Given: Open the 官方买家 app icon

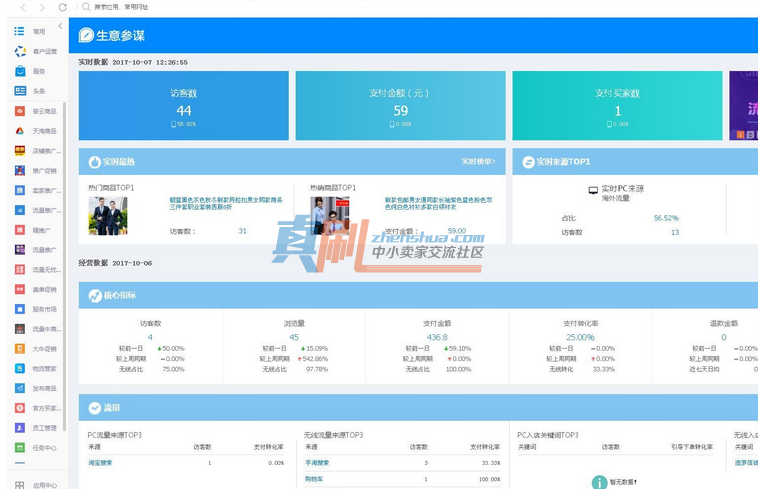Looking at the screenshot, I should click(x=20, y=408).
